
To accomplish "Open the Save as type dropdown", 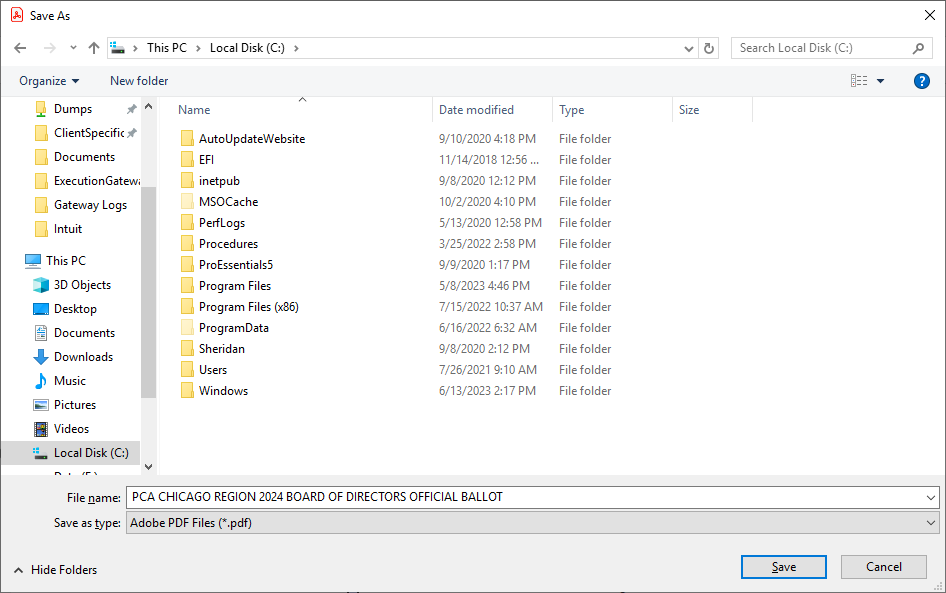I will 533,523.
